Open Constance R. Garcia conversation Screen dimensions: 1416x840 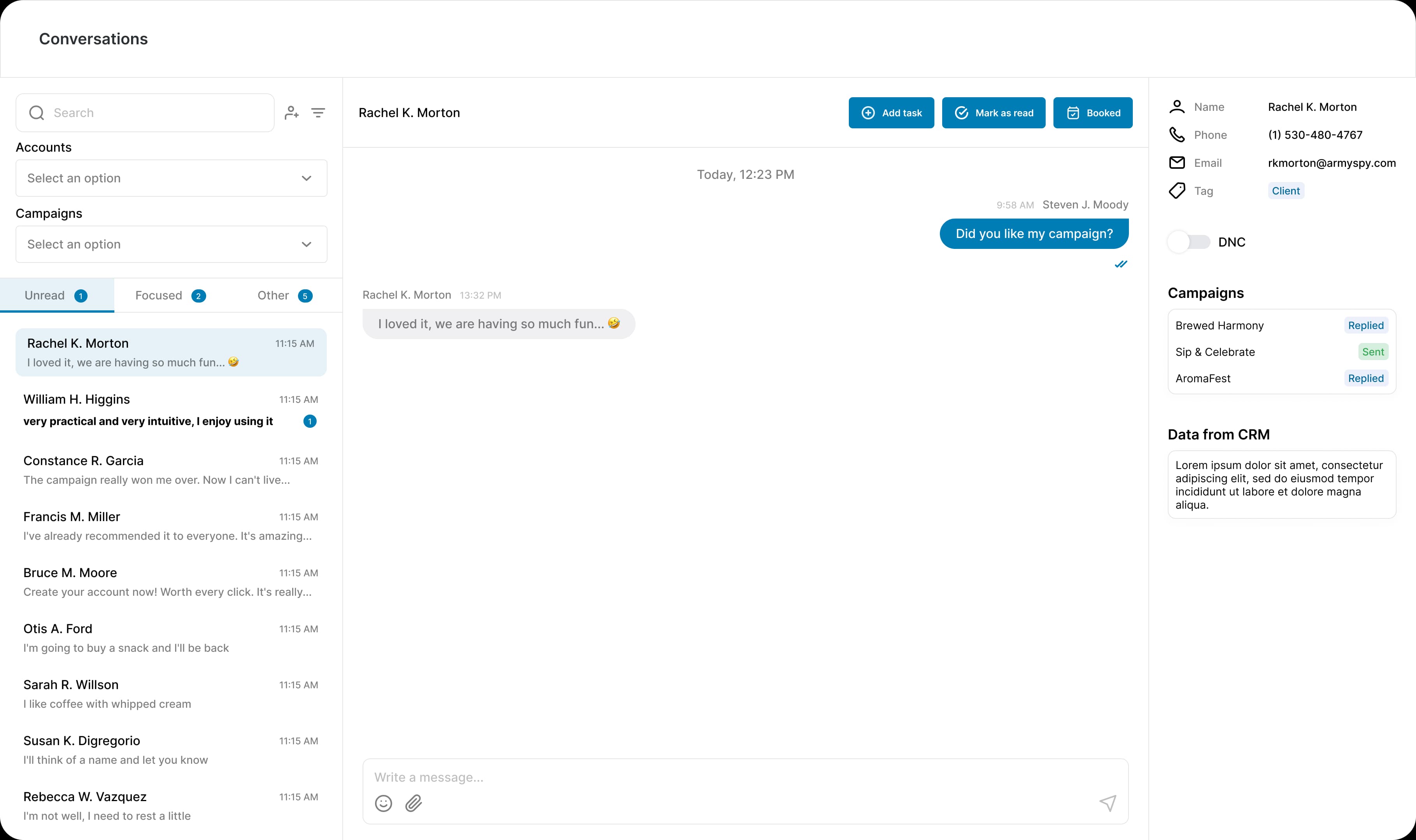coord(171,470)
